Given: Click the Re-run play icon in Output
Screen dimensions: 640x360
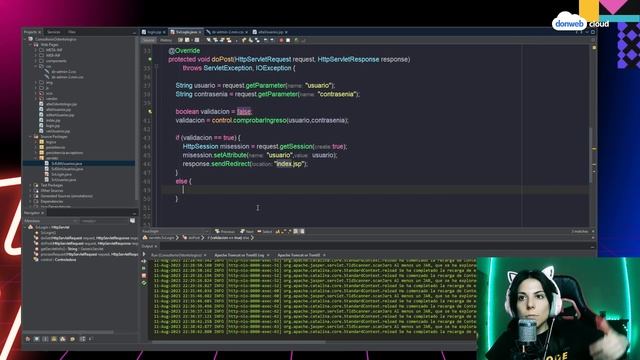Looking at the screenshot, I should point(144,254).
